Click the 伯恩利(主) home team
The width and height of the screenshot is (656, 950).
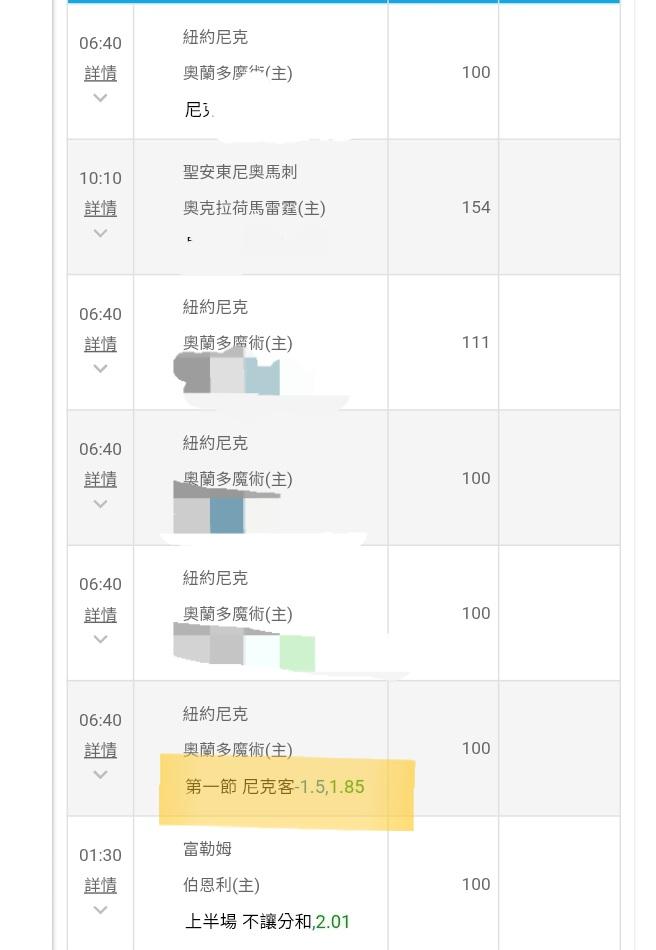[221, 885]
